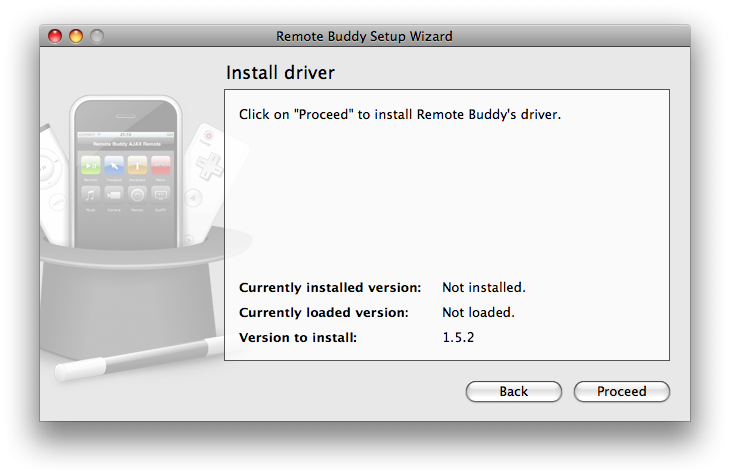Click the "Install driver" heading
The image size is (730, 476).
pos(280,73)
